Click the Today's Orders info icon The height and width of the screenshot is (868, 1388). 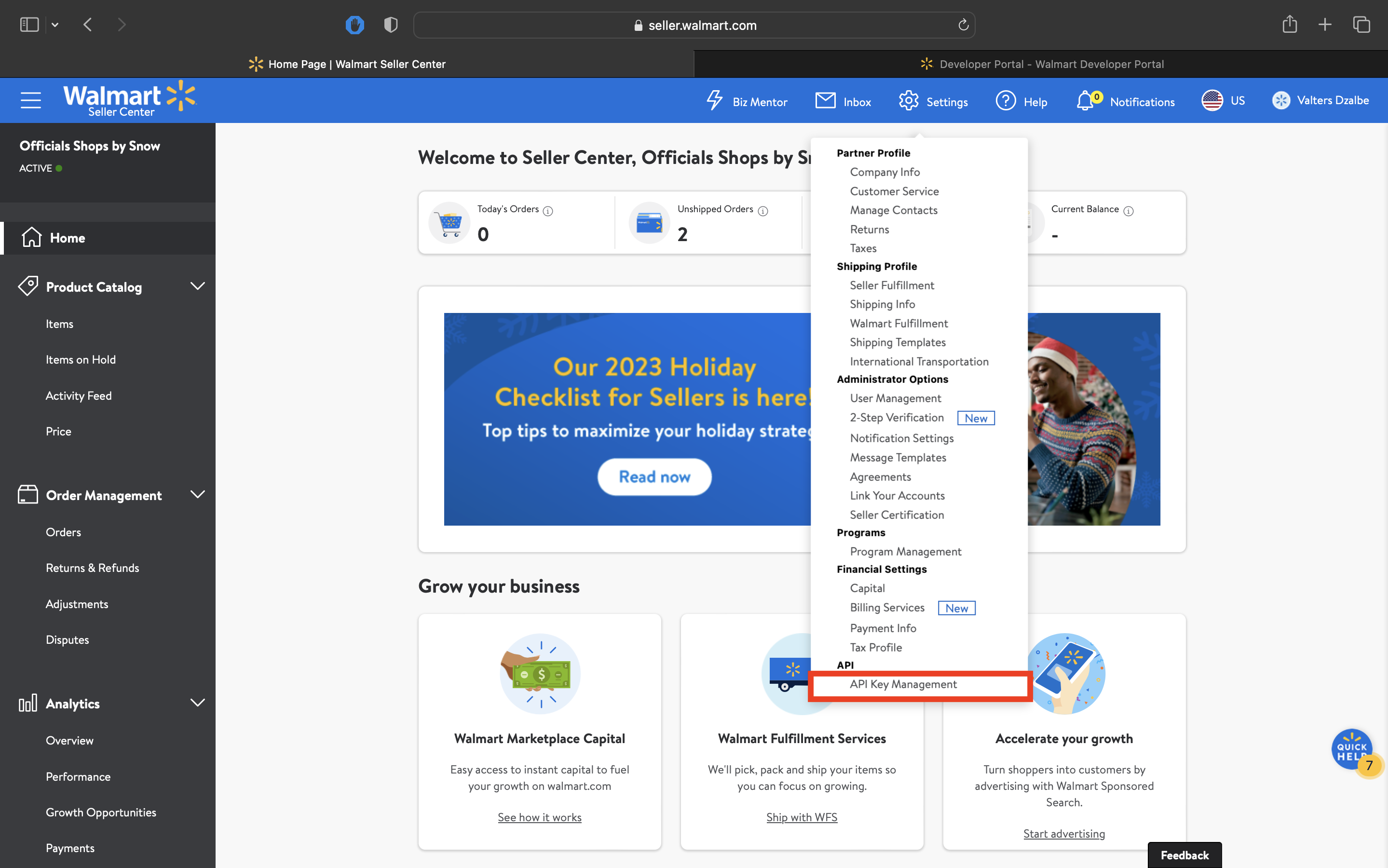pos(547,211)
